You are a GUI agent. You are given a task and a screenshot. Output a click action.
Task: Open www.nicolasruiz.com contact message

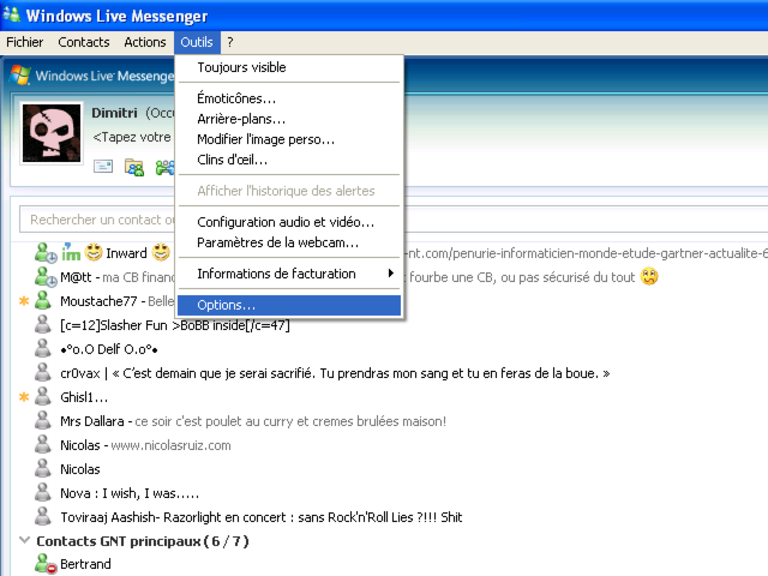click(171, 445)
